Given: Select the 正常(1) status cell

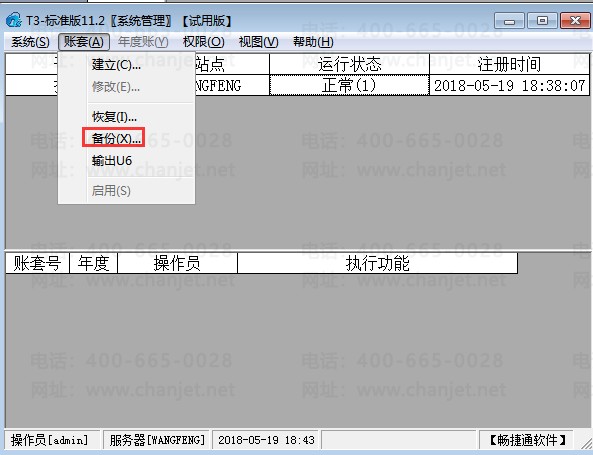Looking at the screenshot, I should pyautogui.click(x=349, y=85).
